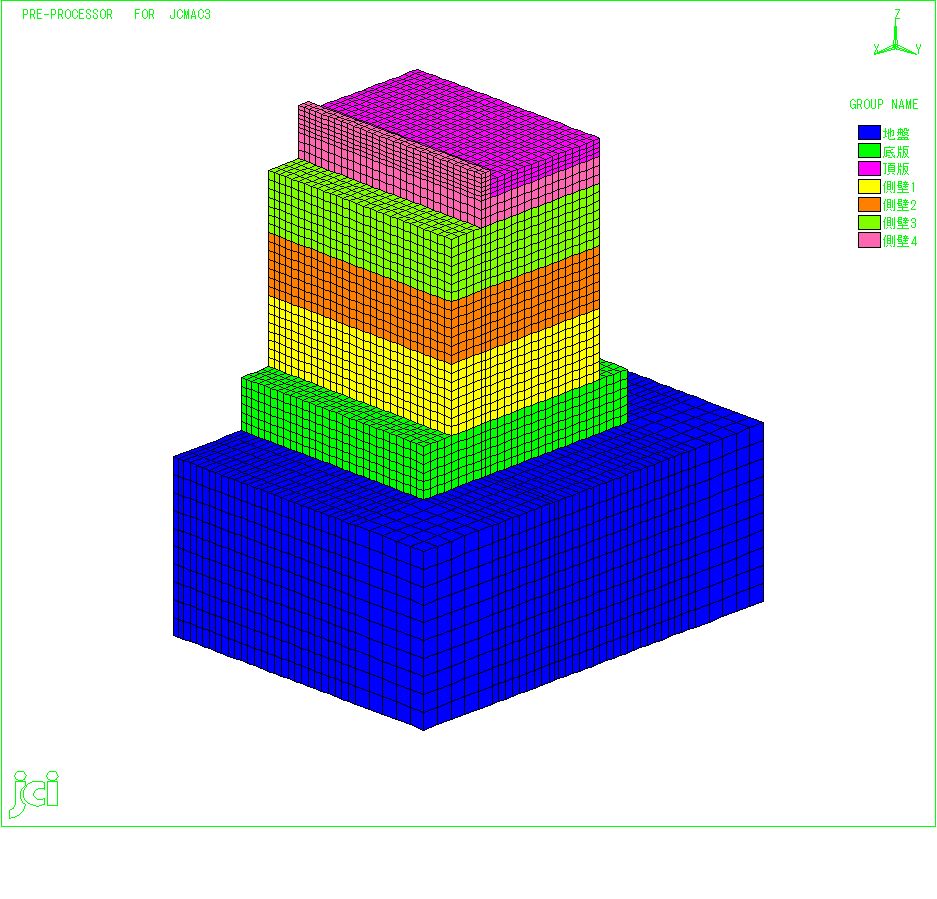937x899 pixels.
Task: Select the pink 側壁4 legend swatch
Action: coord(869,240)
